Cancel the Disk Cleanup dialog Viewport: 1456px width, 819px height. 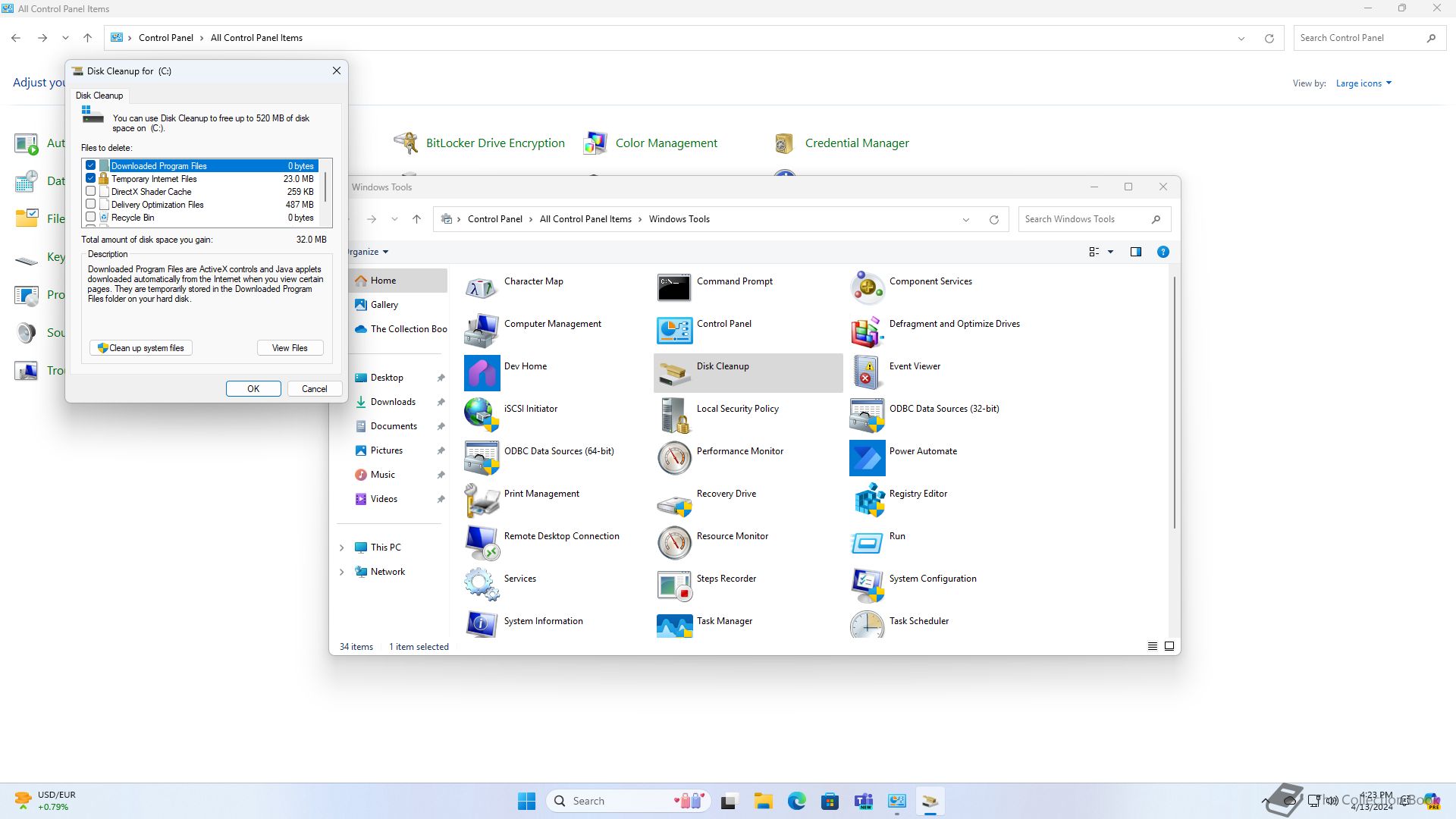315,389
